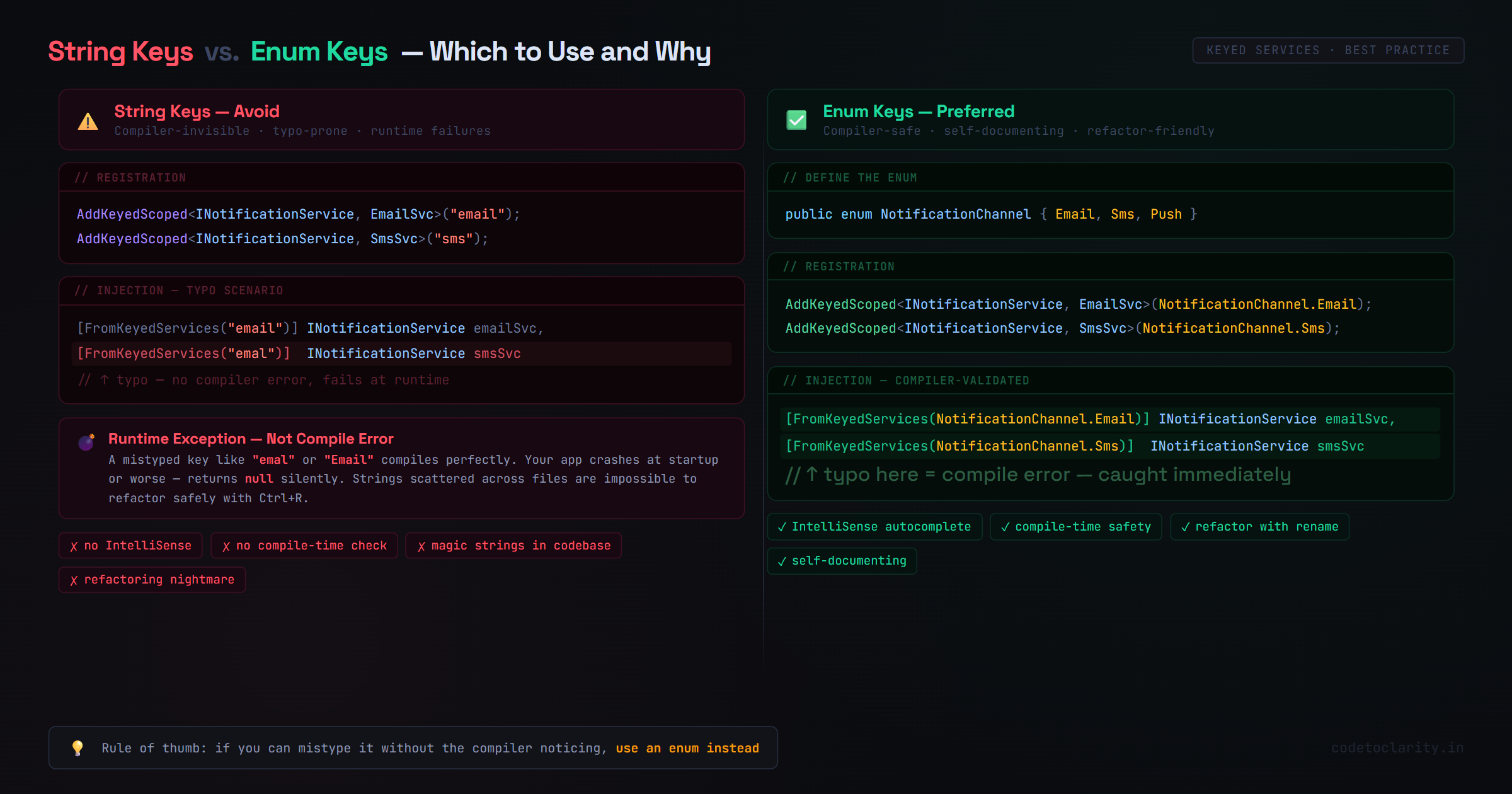
Task: Click the X icon on the magic strings badge
Action: 421,546
